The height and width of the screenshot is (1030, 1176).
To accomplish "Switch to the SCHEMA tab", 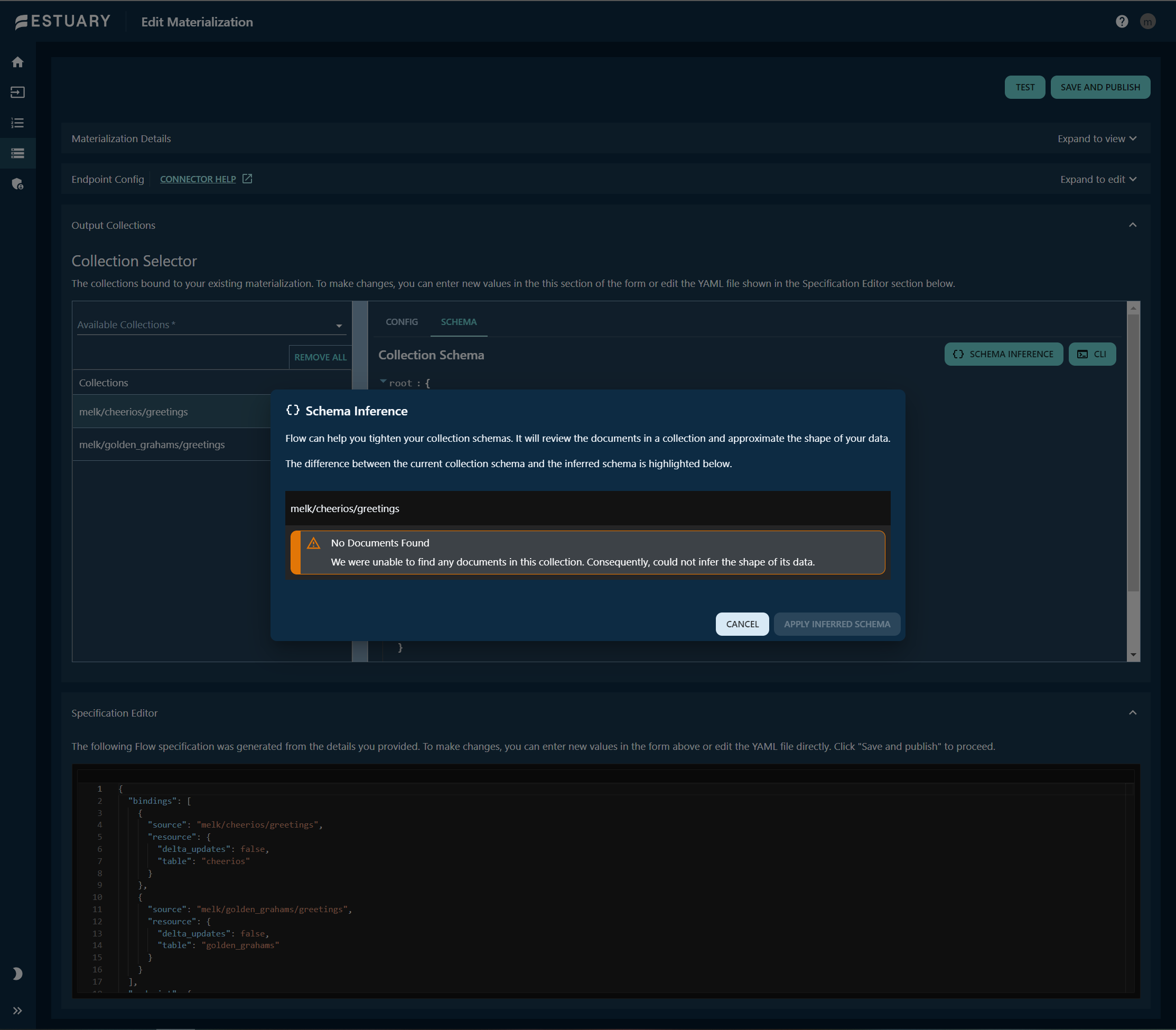I will (459, 322).
